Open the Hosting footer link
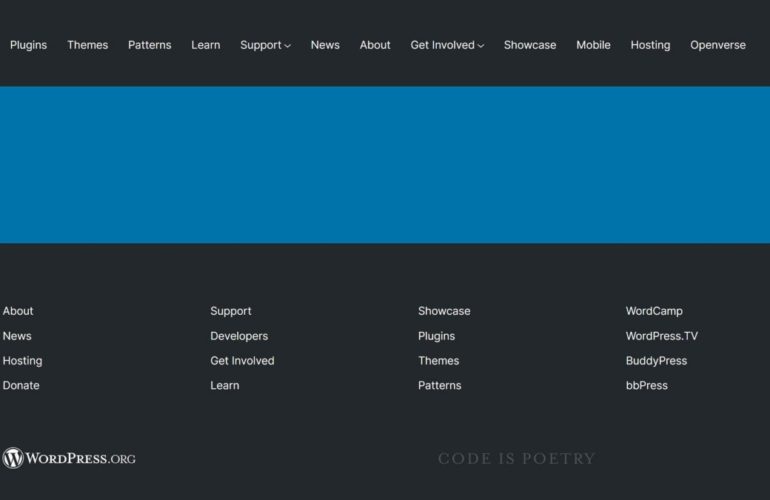Viewport: 770px width, 500px height. 23,361
